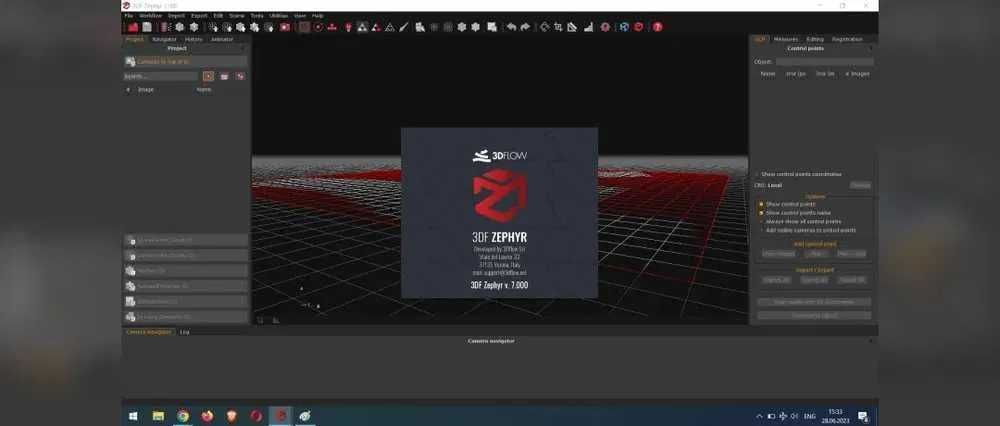Click the CRS Local change button
Viewport: 1000px width, 426px height.
(860, 185)
